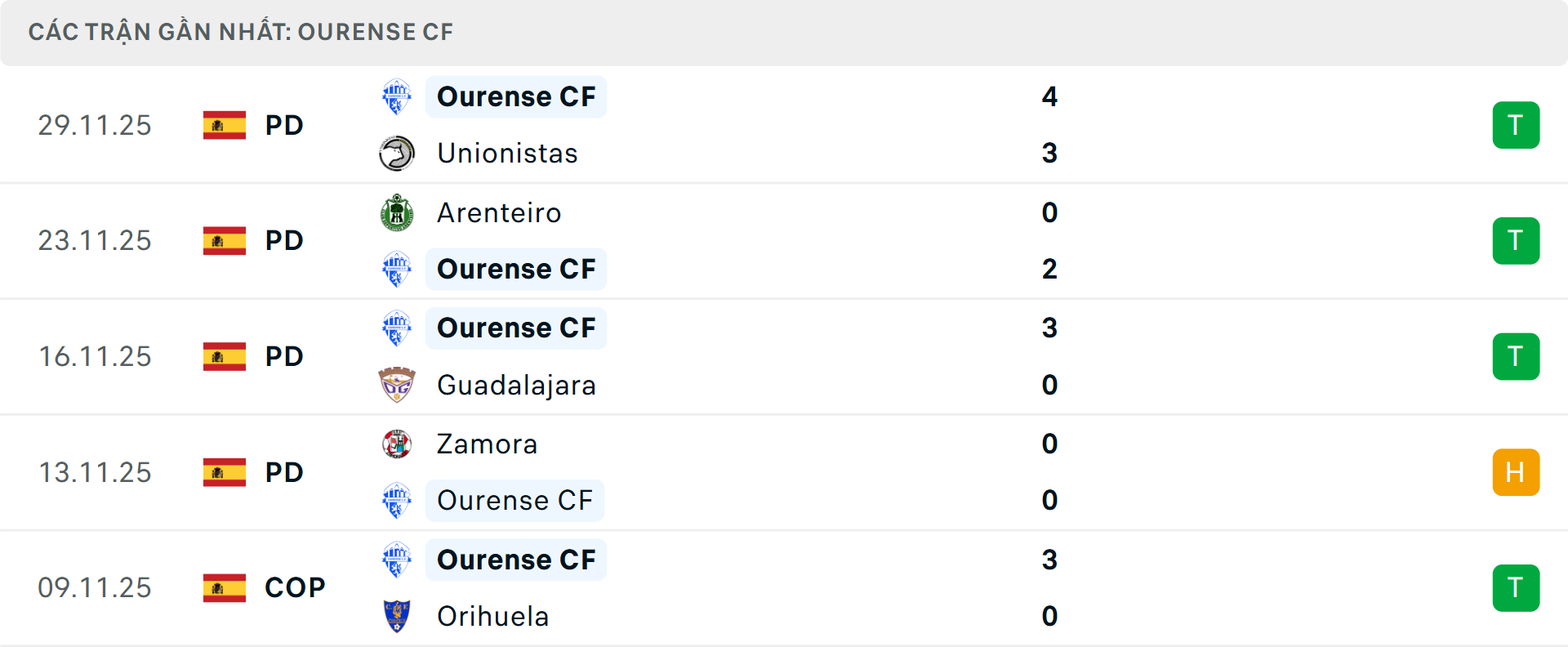Select the COP competition label
Screen dimensions: 1568x647
tap(295, 587)
